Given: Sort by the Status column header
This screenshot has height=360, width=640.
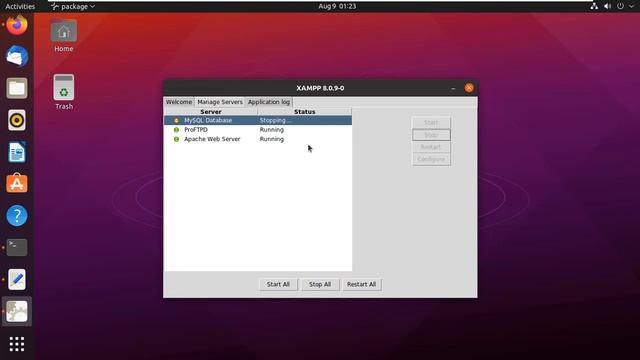Looking at the screenshot, I should pyautogui.click(x=304, y=111).
